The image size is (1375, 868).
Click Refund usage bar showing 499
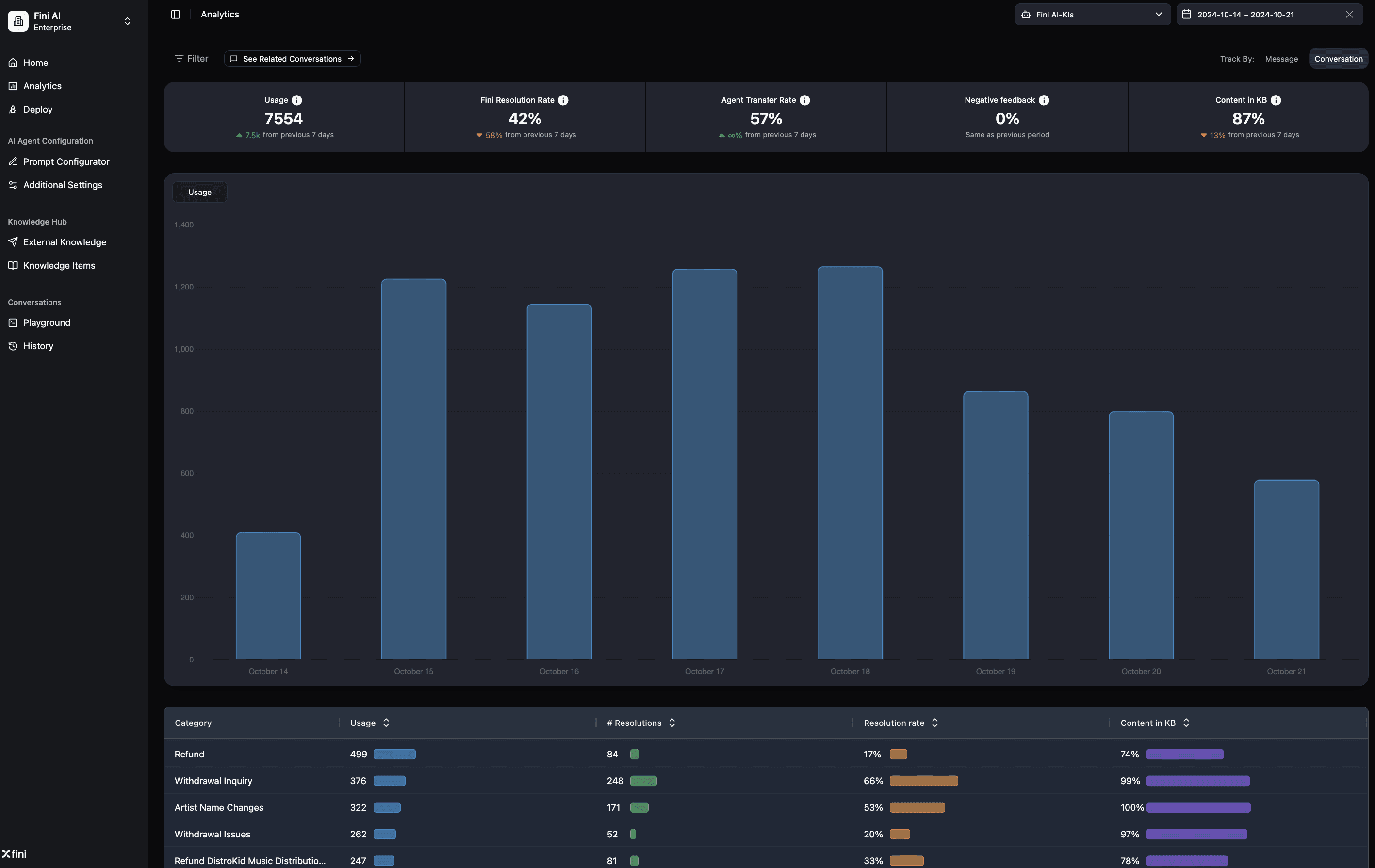coord(394,755)
